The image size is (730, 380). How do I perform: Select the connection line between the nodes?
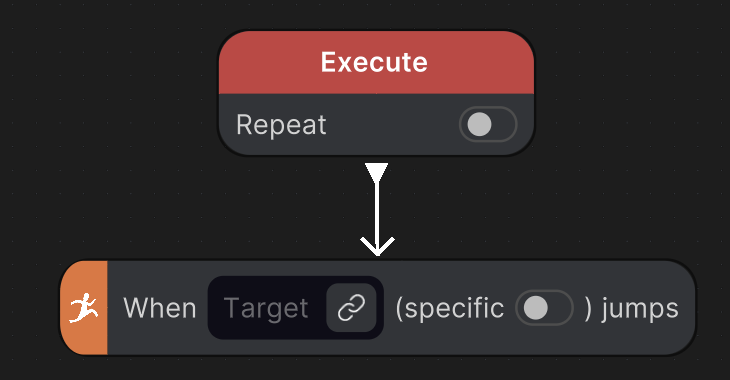click(377, 210)
